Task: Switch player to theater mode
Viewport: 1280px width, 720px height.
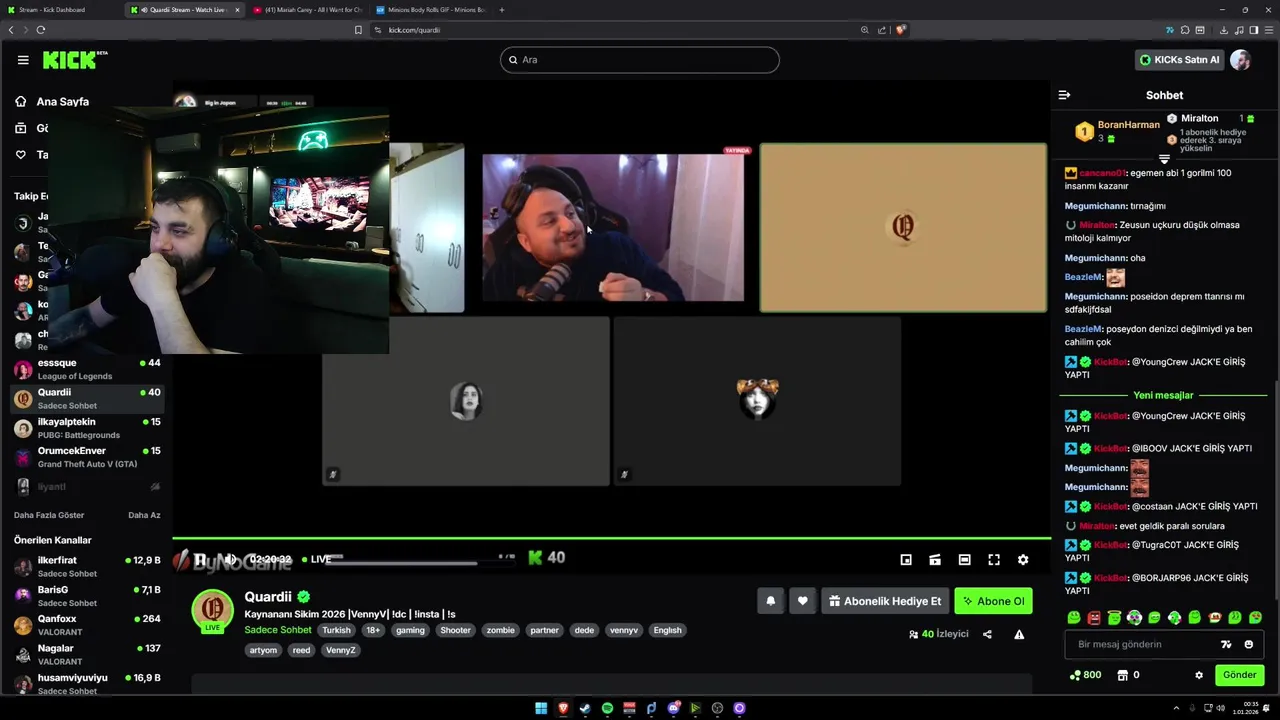Action: (x=964, y=560)
